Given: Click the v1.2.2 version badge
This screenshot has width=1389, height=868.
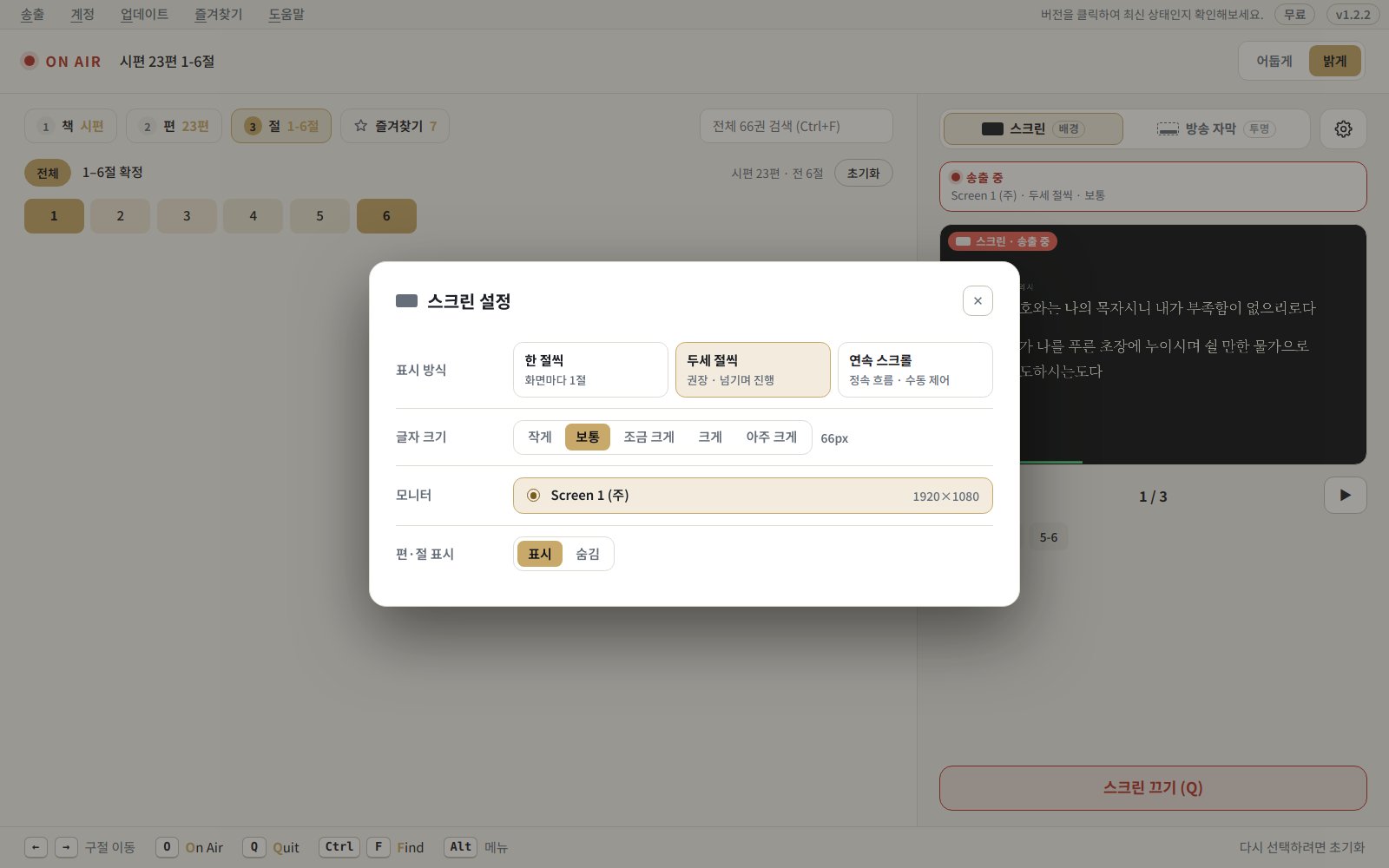Looking at the screenshot, I should 1353,15.
